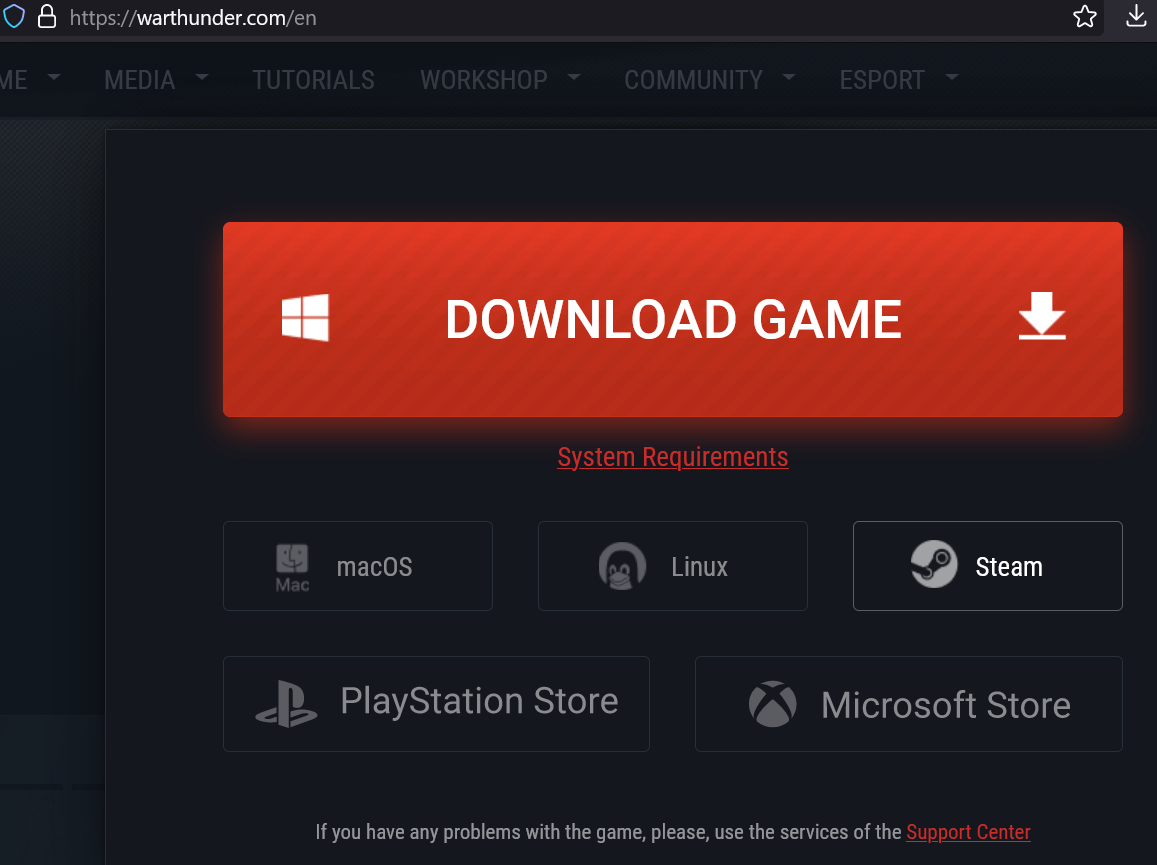Open the WORKSHOP menu

484,80
